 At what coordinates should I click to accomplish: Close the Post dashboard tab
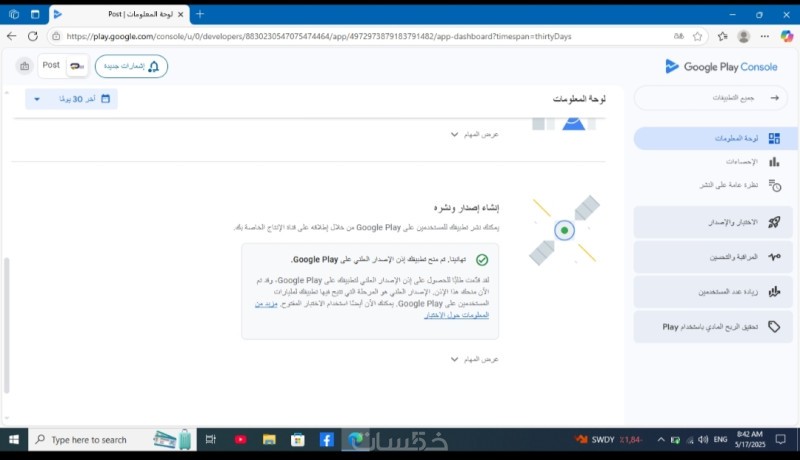tap(180, 14)
